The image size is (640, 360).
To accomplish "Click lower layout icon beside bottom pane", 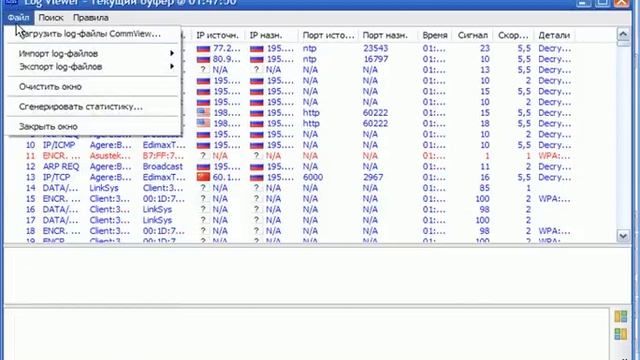I will pos(621,334).
